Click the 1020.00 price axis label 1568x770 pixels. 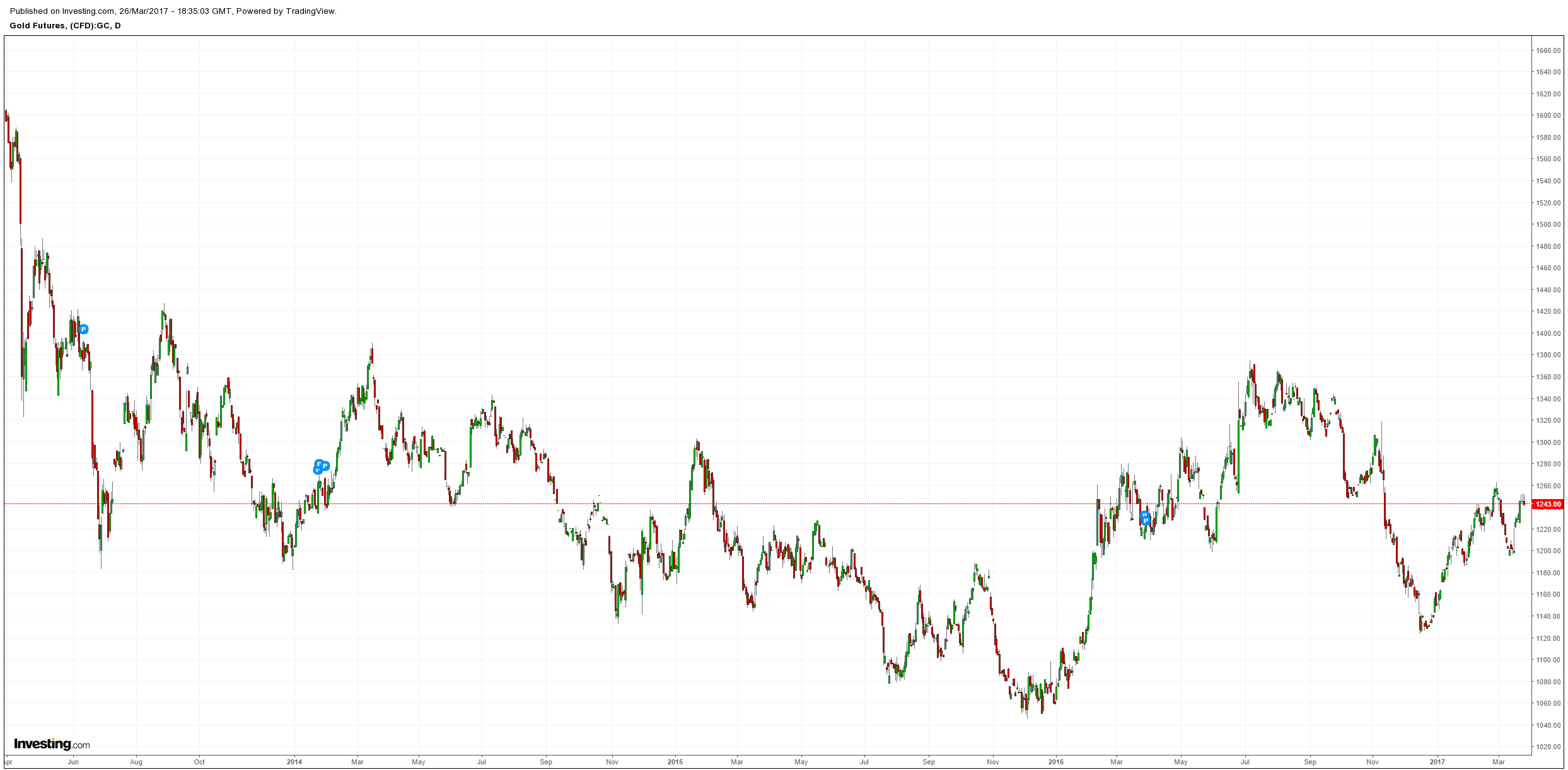tap(1548, 747)
